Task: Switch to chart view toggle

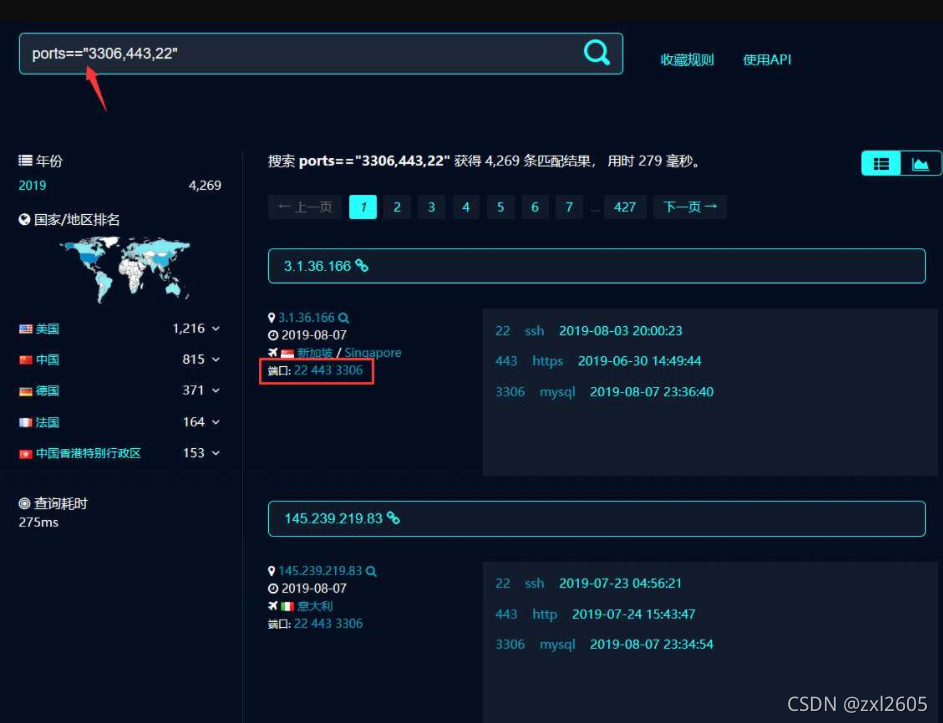Action: (920, 164)
